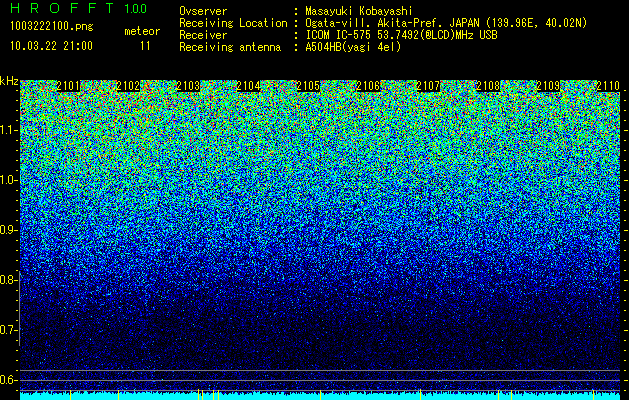Click the 2109 time label

(548, 86)
